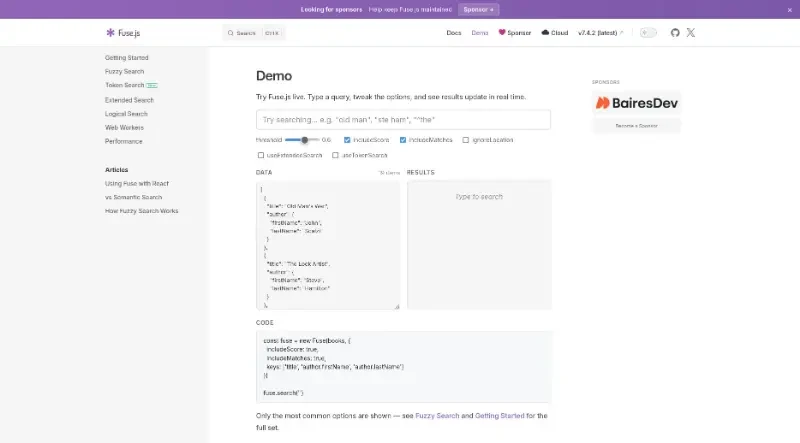Click the Demo page heading

pyautogui.click(x=274, y=76)
